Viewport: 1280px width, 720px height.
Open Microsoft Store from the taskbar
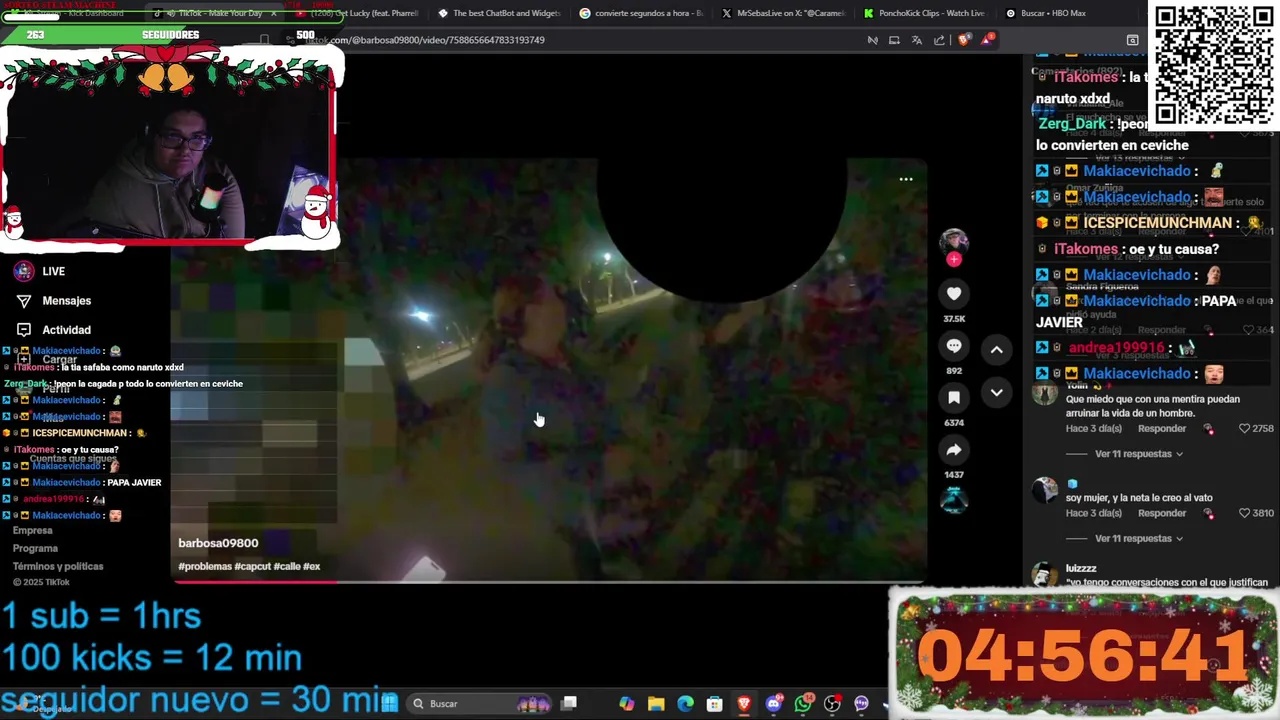[x=714, y=703]
